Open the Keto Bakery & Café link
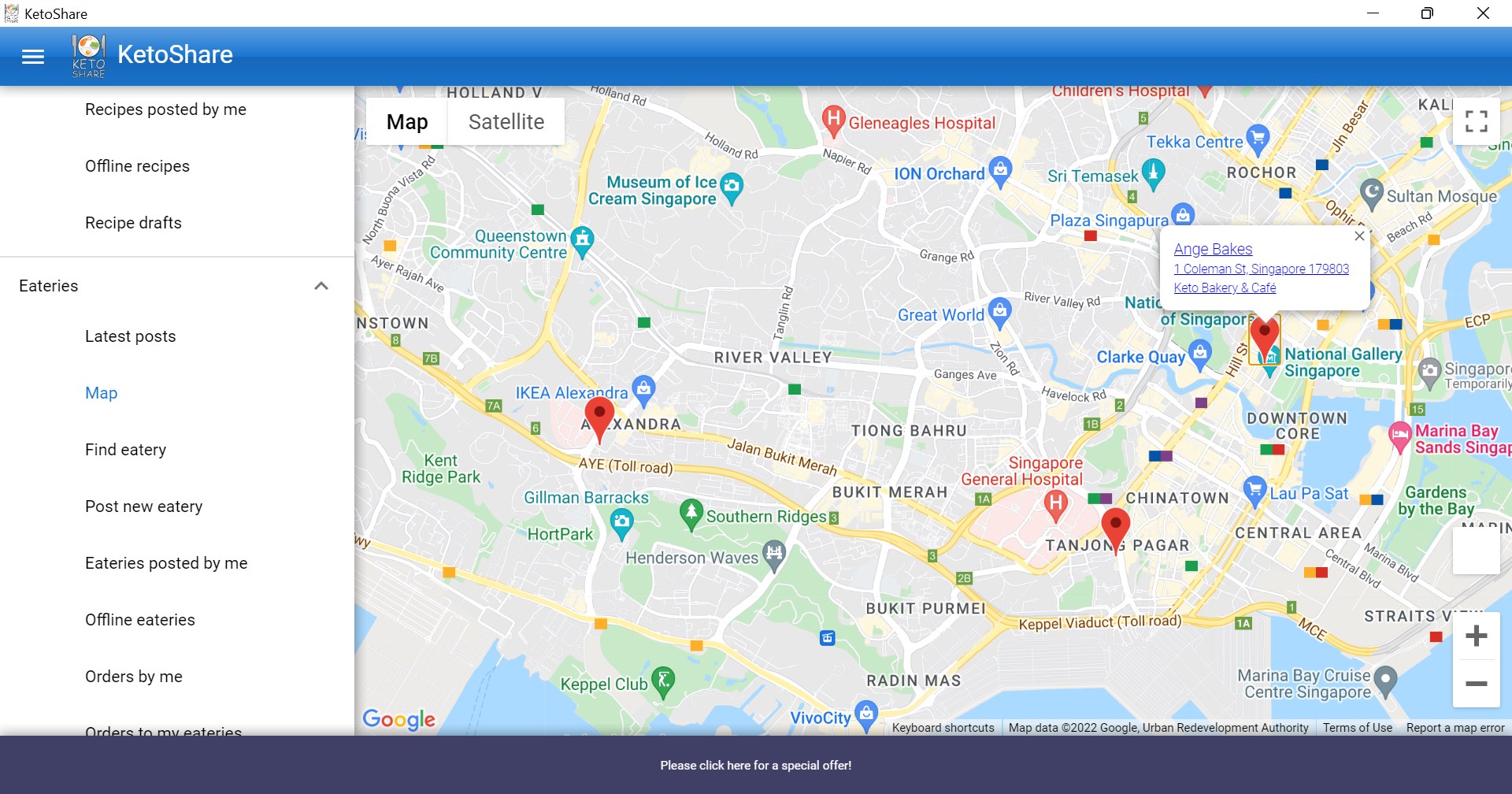Screen dimensions: 1512x794 [x=1225, y=288]
